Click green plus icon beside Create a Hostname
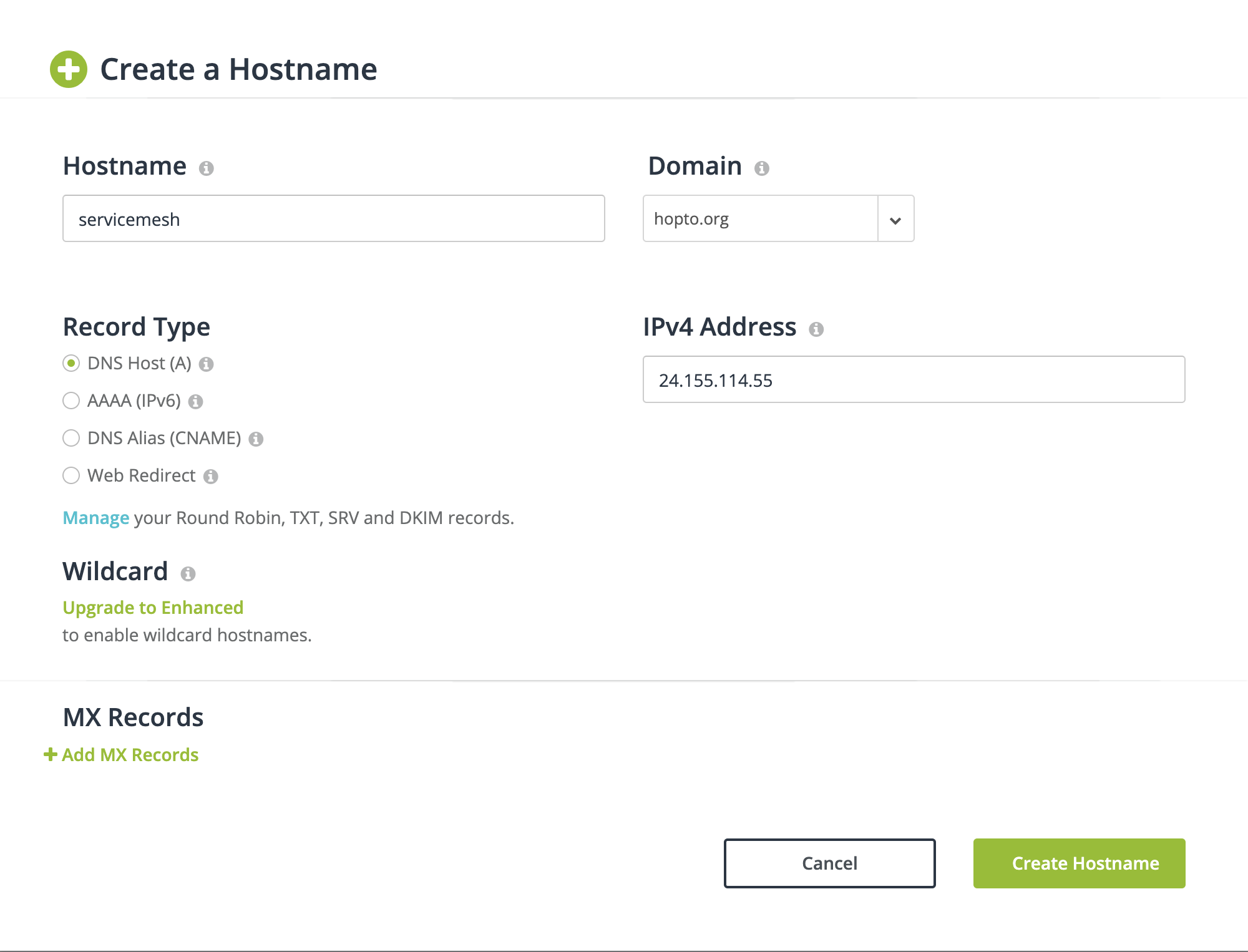 click(x=69, y=69)
